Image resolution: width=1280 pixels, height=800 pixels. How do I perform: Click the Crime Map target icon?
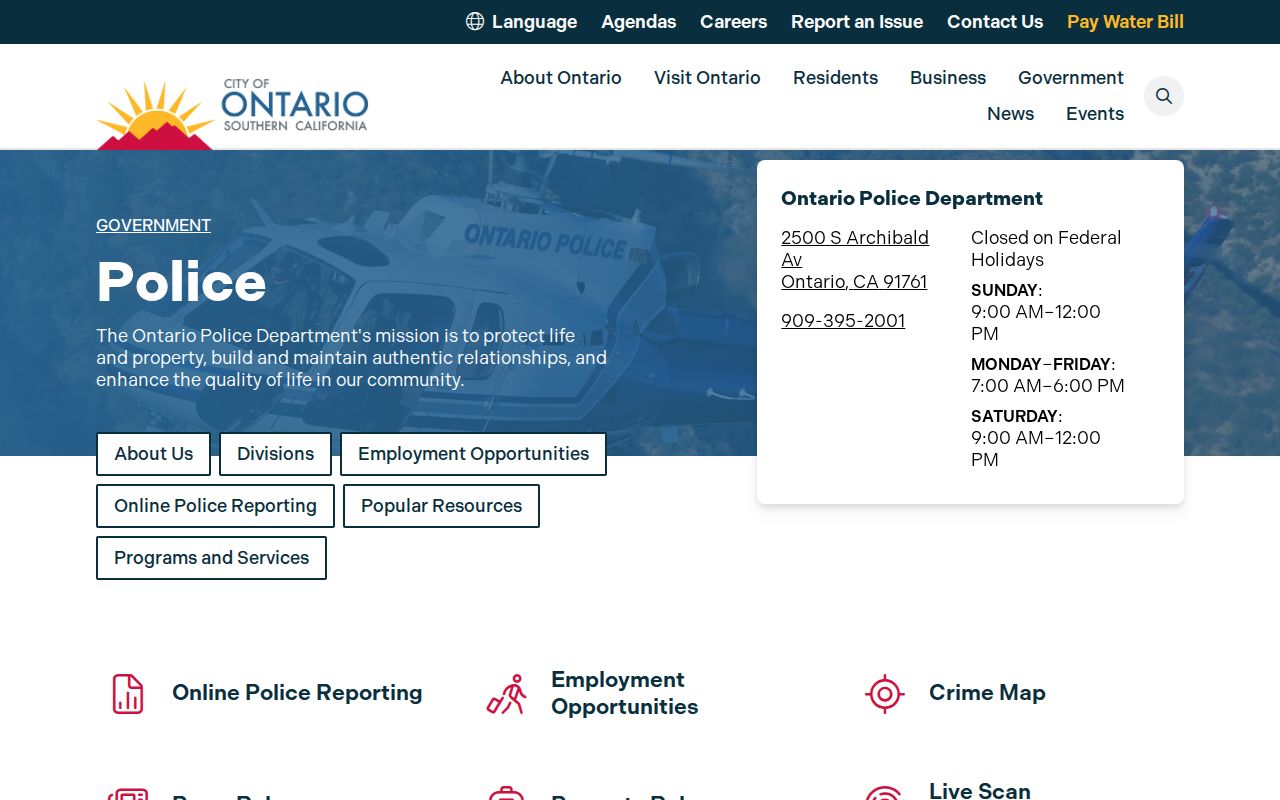885,693
